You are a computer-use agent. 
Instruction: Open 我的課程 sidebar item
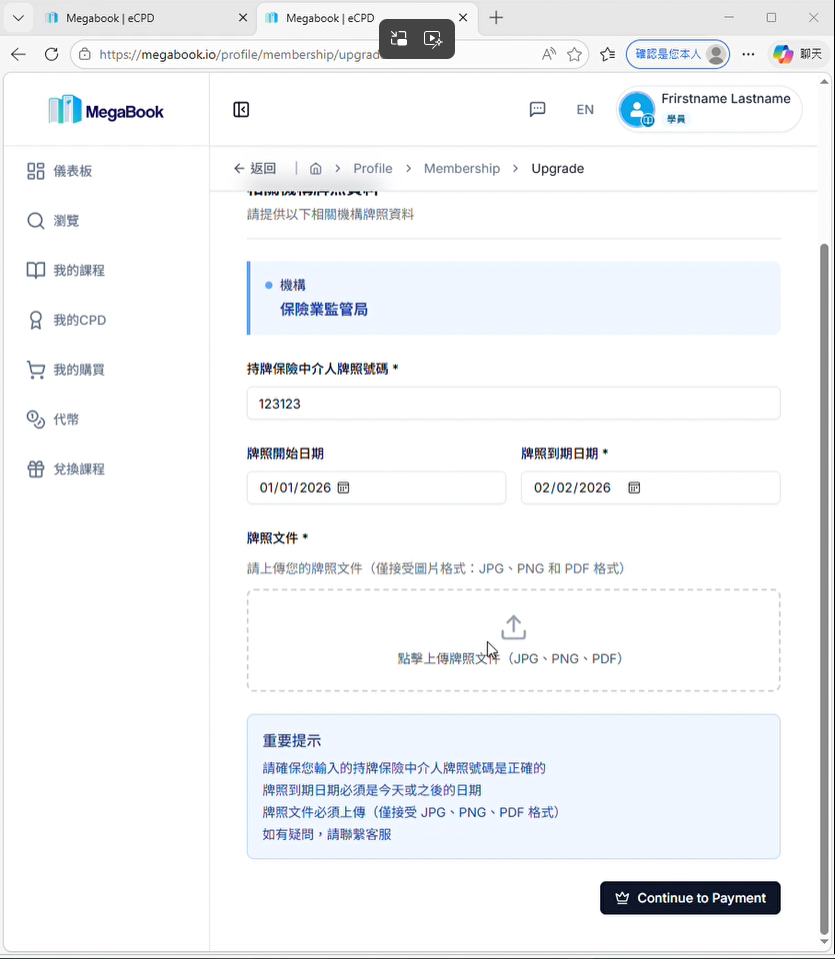pos(65,270)
